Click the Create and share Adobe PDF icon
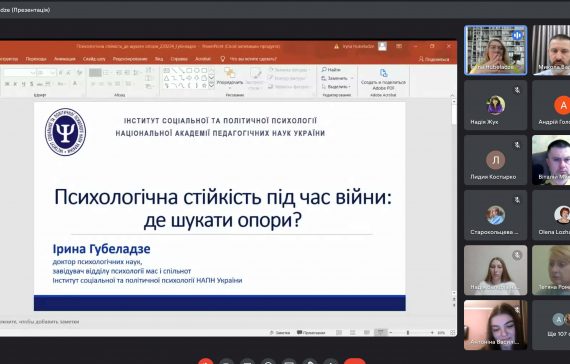570x364 pixels. pyautogui.click(x=383, y=73)
